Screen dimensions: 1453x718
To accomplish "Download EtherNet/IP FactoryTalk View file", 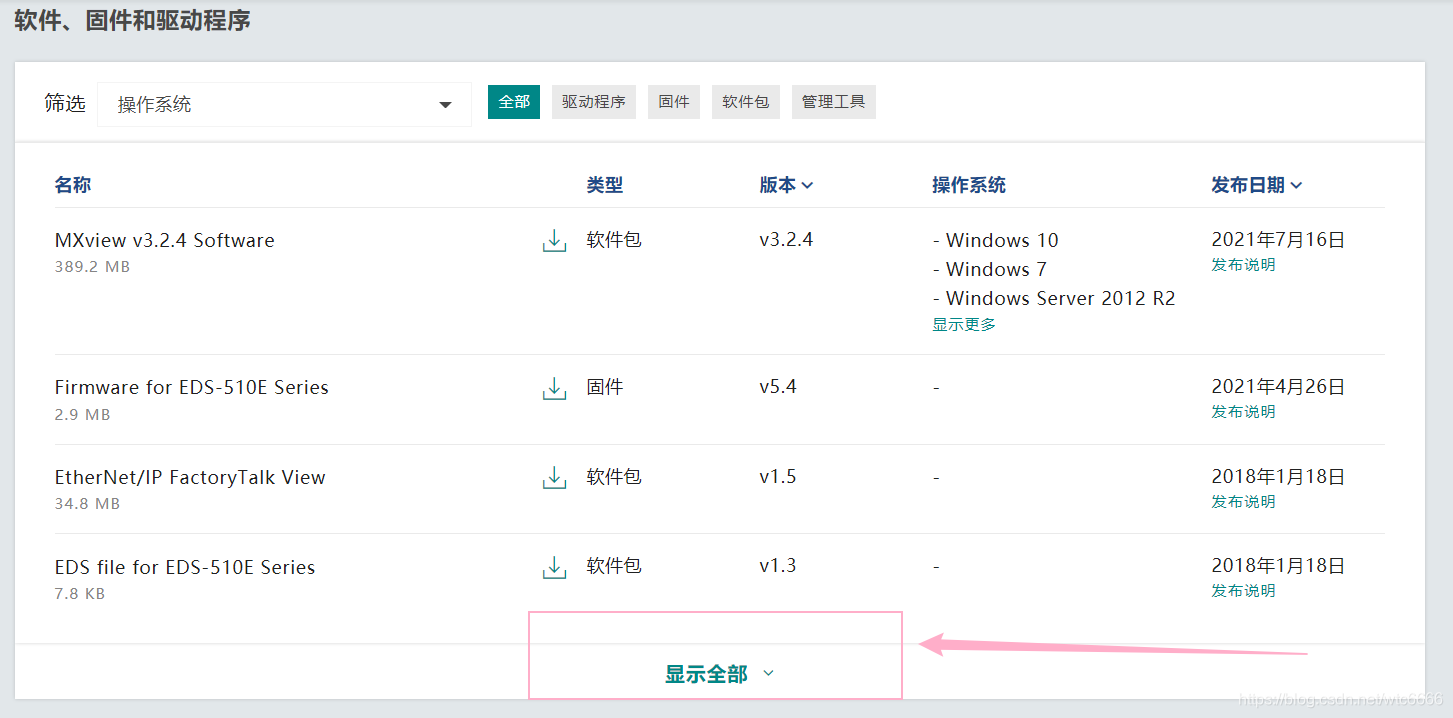I will tap(554, 478).
